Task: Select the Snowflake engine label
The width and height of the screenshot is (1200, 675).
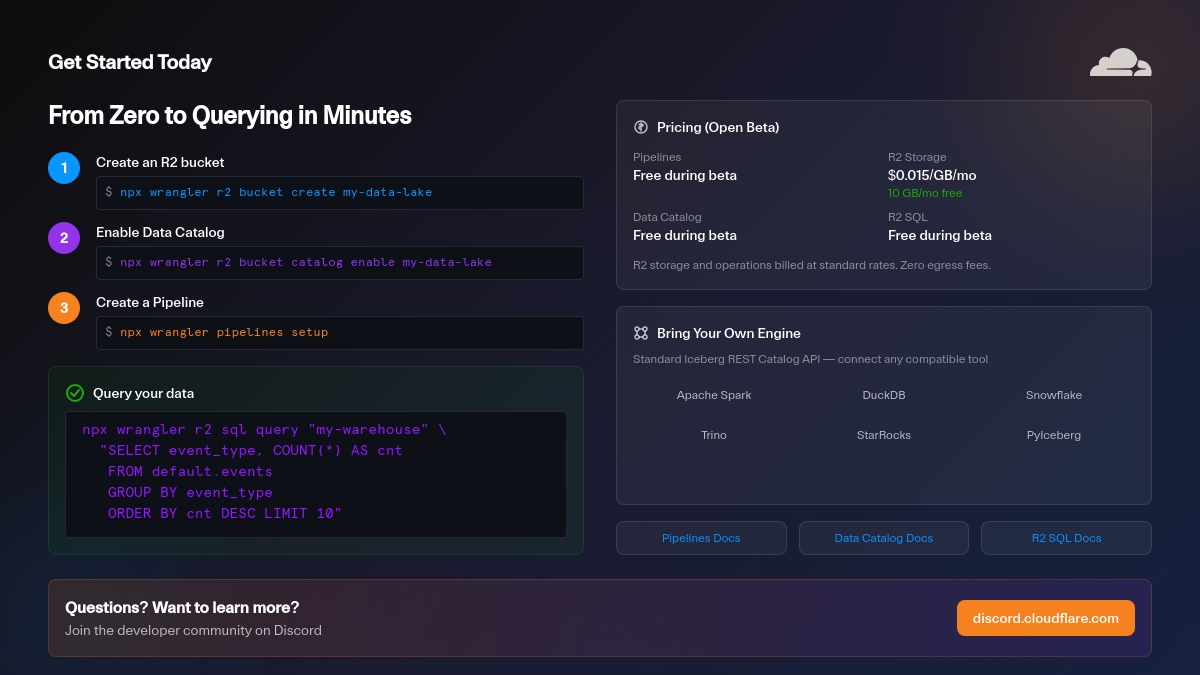Action: (x=1053, y=395)
